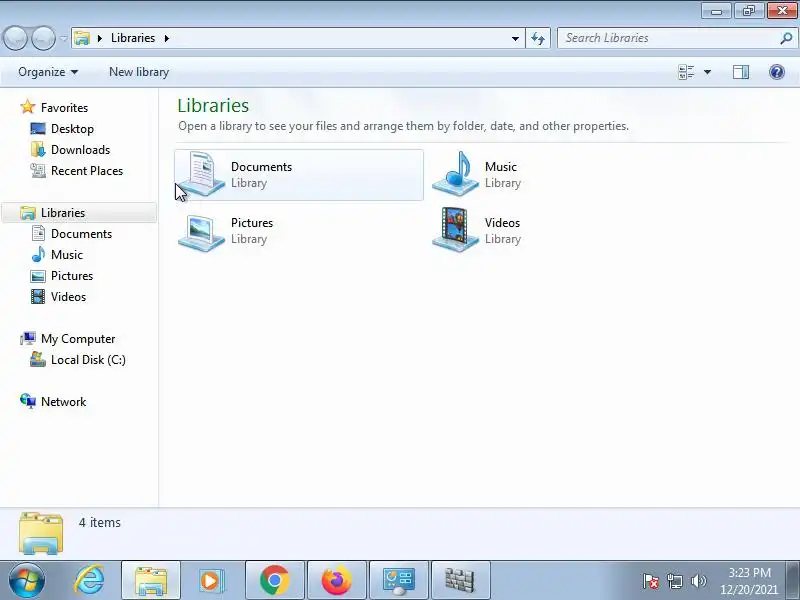Open the Help button
Viewport: 800px width, 600px height.
777,72
